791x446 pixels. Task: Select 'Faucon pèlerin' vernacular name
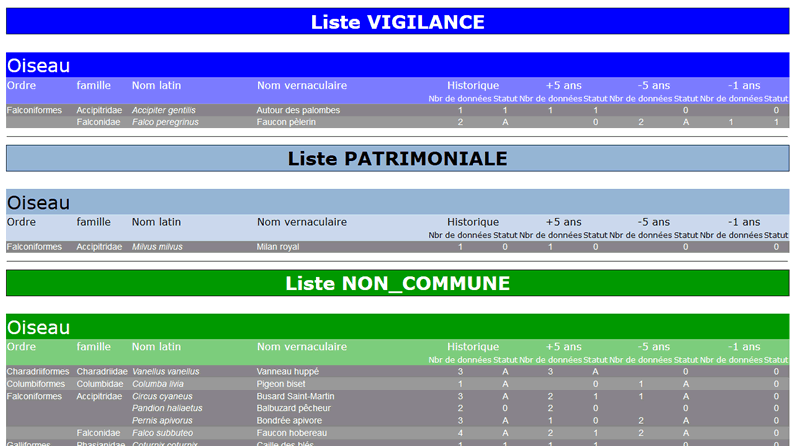coord(286,122)
